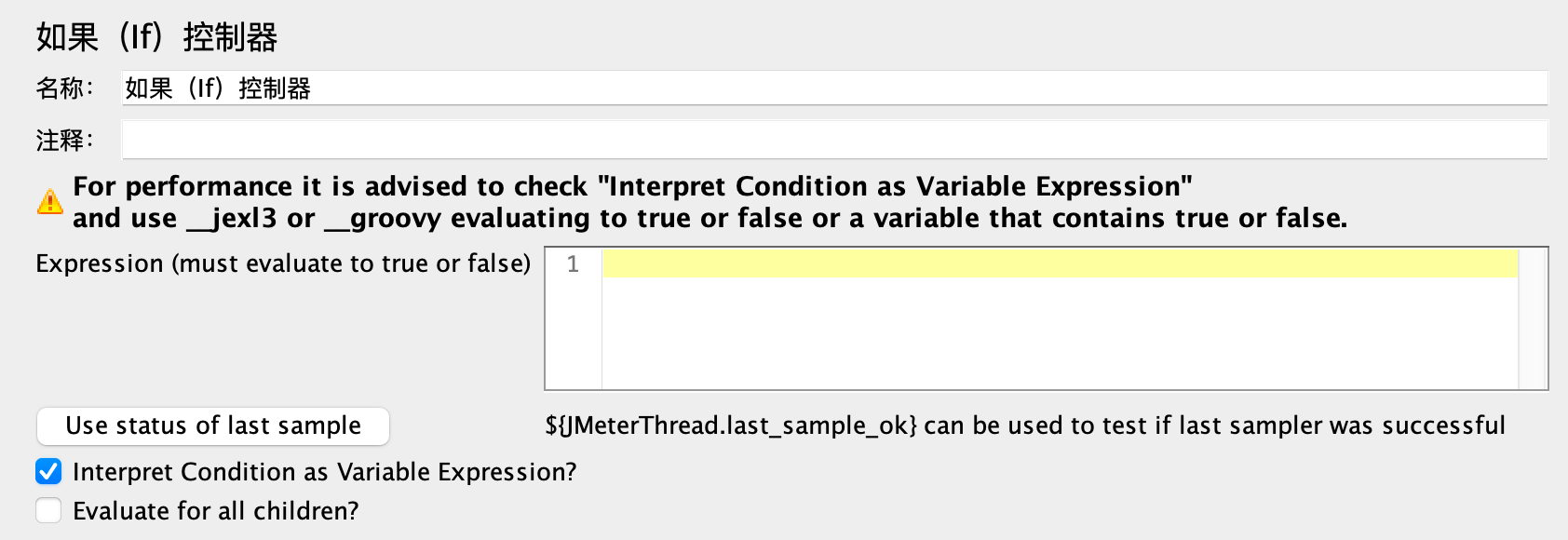Image resolution: width=1568 pixels, height=540 pixels.
Task: Click the "Interpret Condition as Variable Expression?" label text
Action: coord(324,472)
